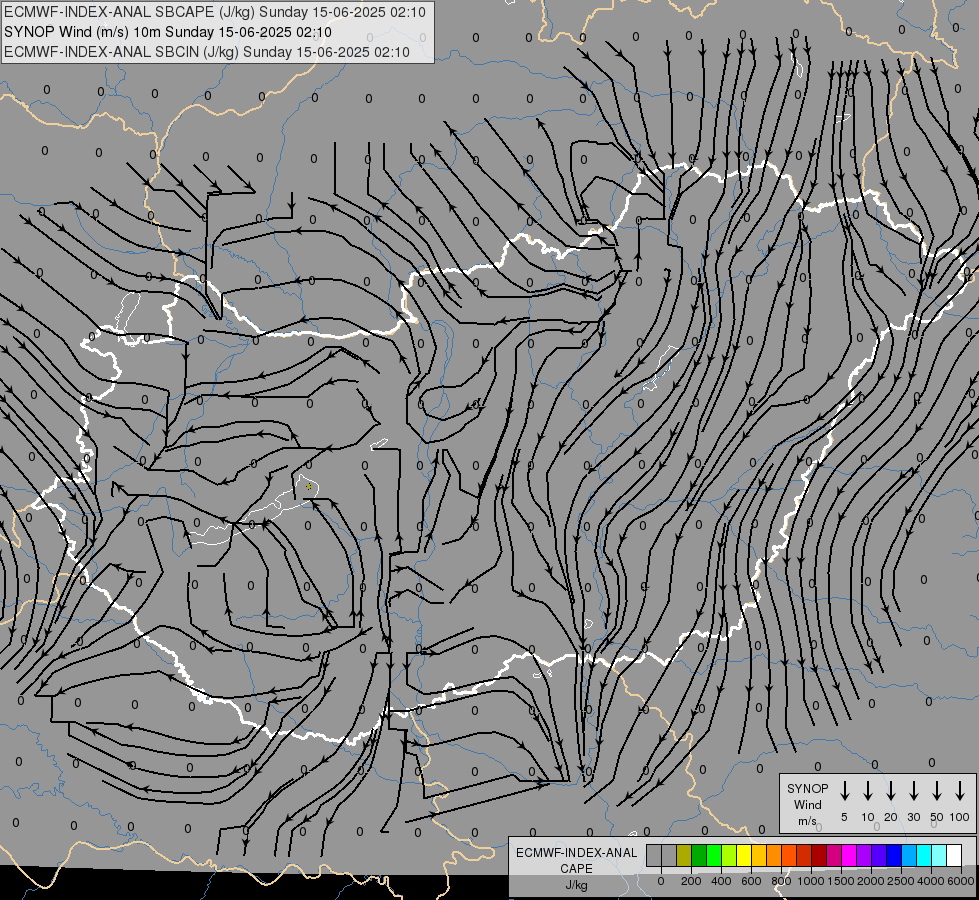The height and width of the screenshot is (900, 979).
Task: Click the 30 m/s wind arrow in legend
Action: 913,790
